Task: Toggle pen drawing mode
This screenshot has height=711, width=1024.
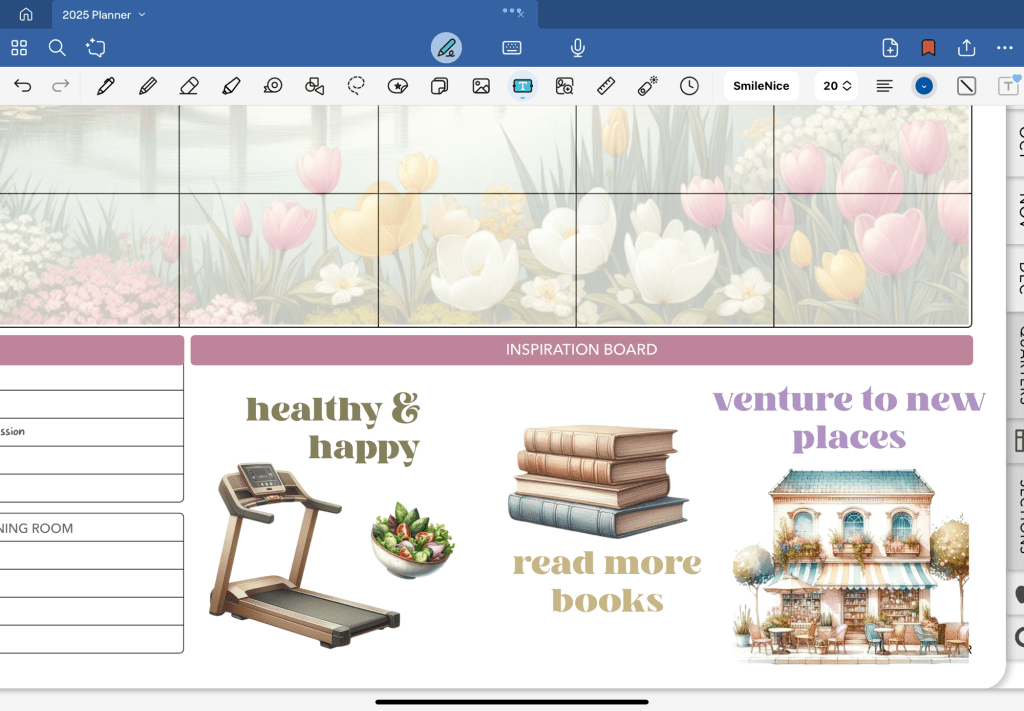Action: (x=446, y=48)
